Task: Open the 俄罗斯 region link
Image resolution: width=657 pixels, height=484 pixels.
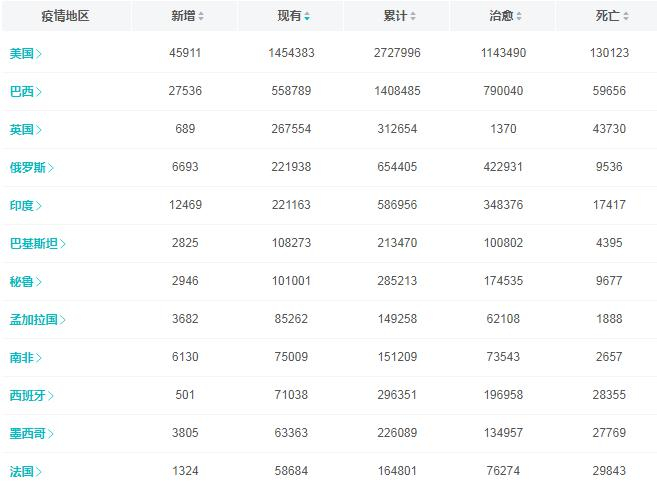Action: 28,167
